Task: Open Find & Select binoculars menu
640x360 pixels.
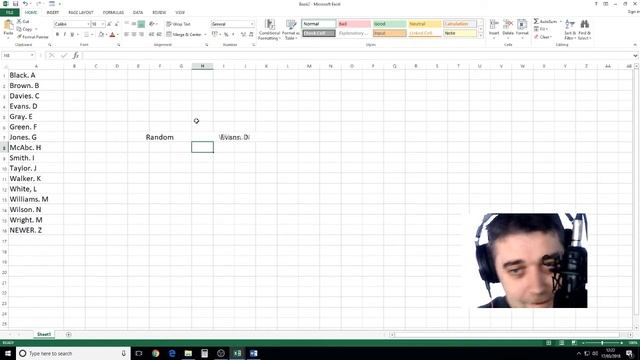Action: [584, 29]
